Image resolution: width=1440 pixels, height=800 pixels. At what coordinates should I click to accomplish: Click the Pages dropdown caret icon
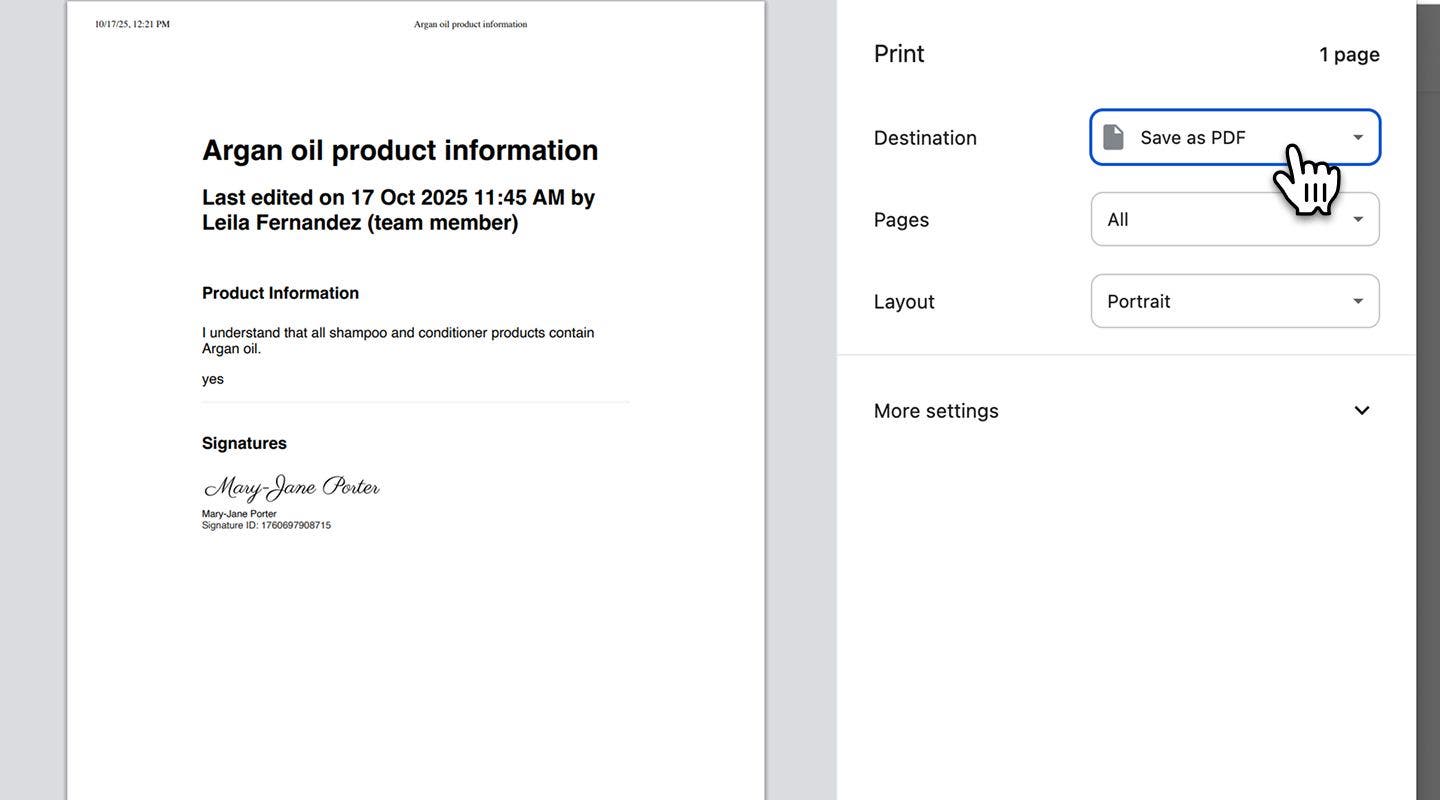click(1357, 218)
